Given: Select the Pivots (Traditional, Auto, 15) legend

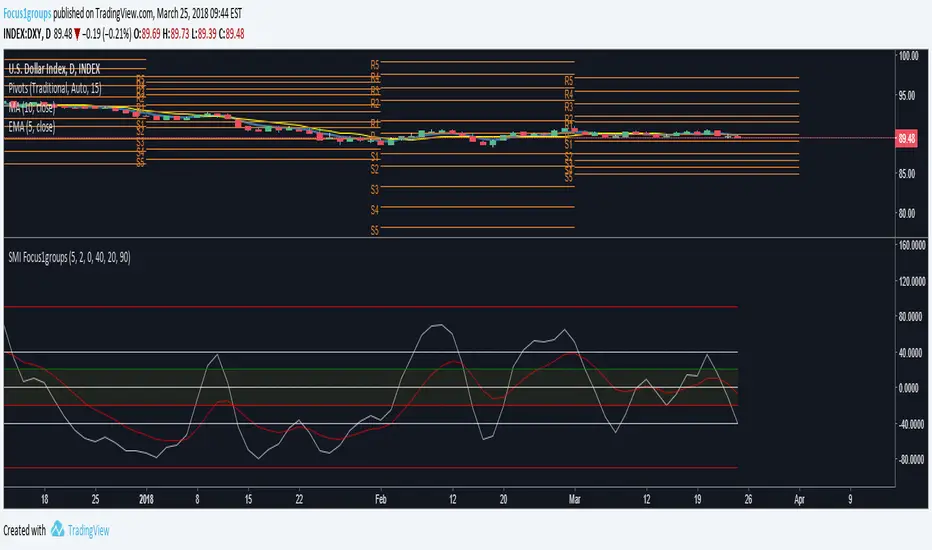Looking at the screenshot, I should pos(55,88).
